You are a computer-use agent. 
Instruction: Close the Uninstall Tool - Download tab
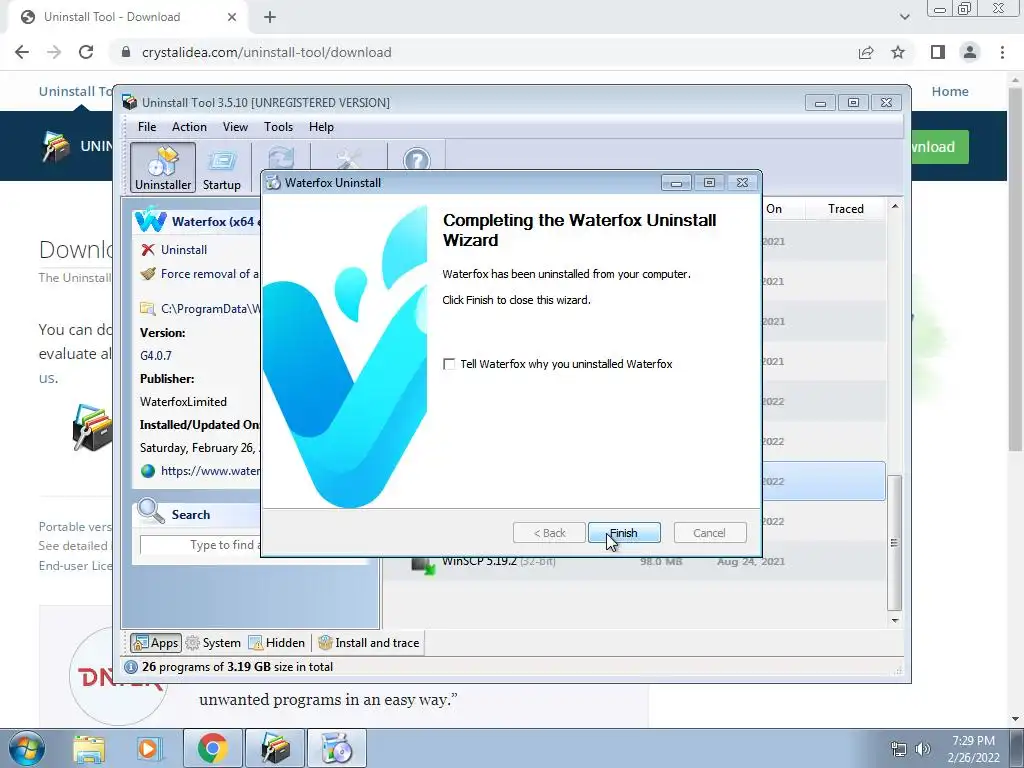click(x=232, y=17)
